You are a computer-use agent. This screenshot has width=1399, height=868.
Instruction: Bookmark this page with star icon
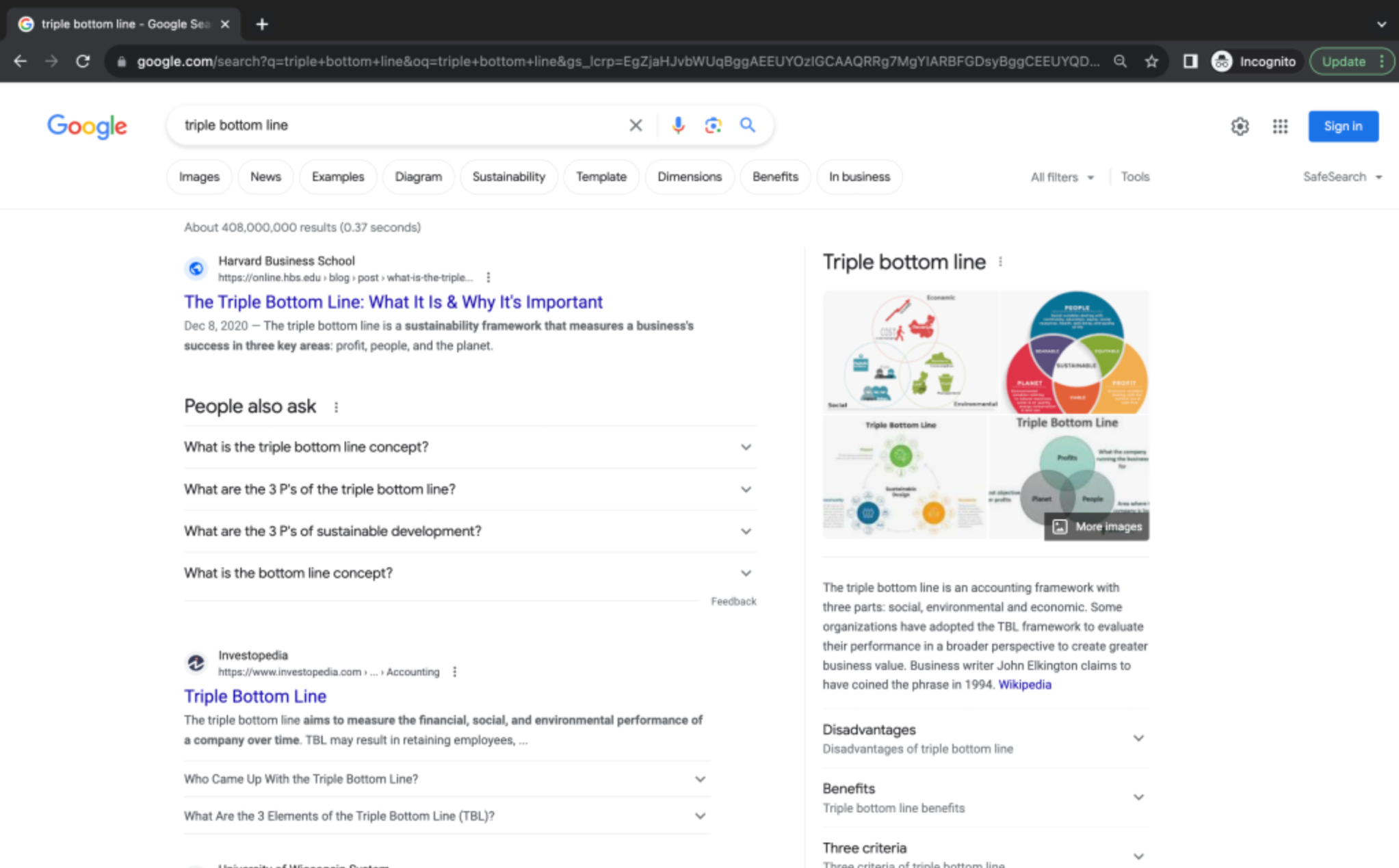1152,62
